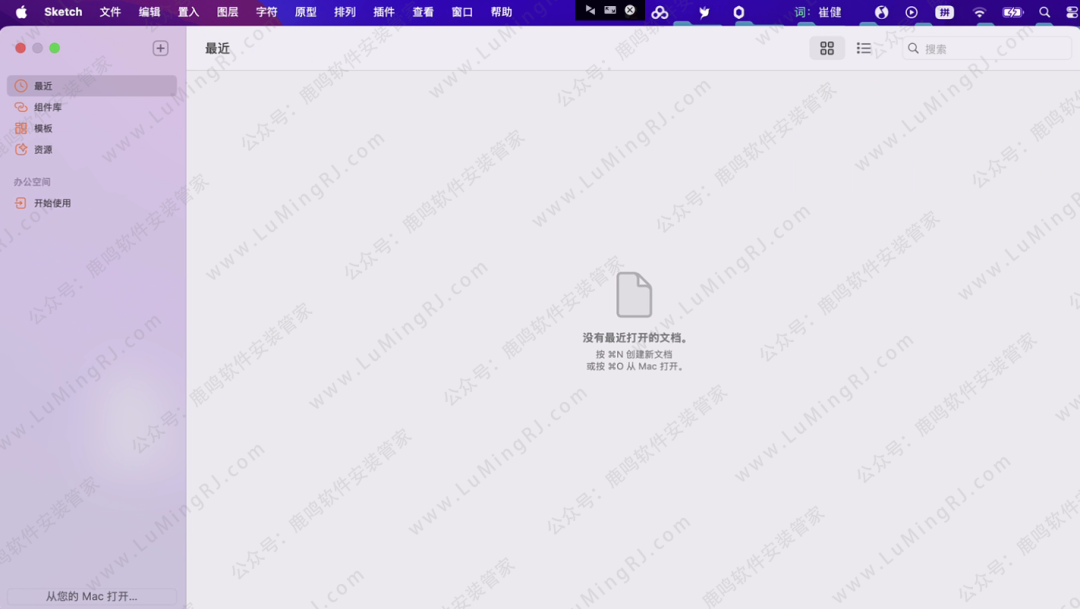This screenshot has height=609, width=1080.
Task: Click the search field (搜索)
Action: 990,48
